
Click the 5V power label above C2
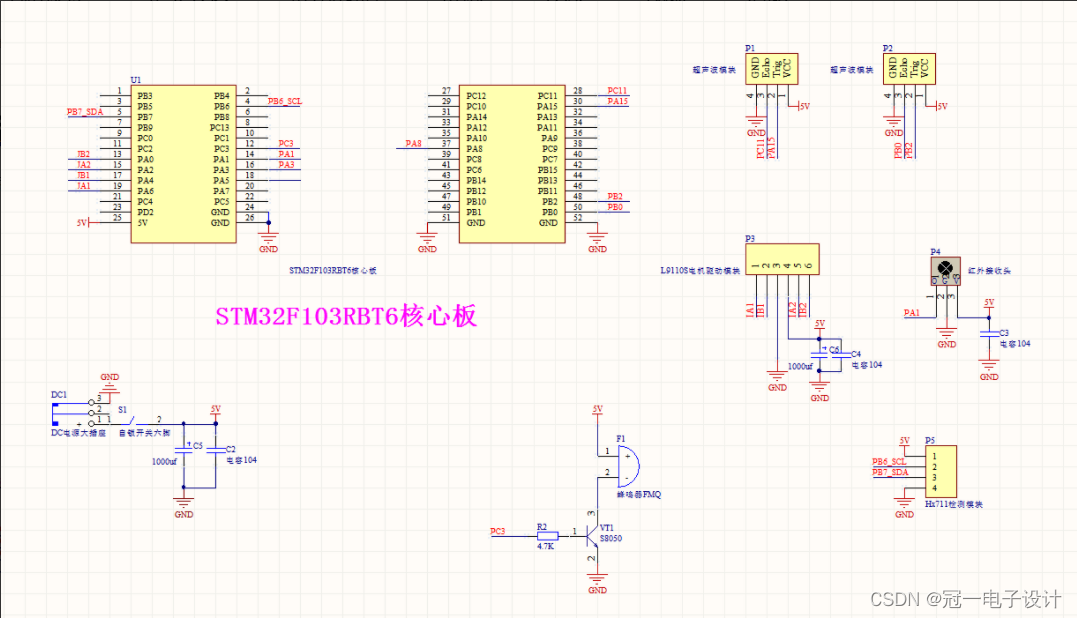216,409
